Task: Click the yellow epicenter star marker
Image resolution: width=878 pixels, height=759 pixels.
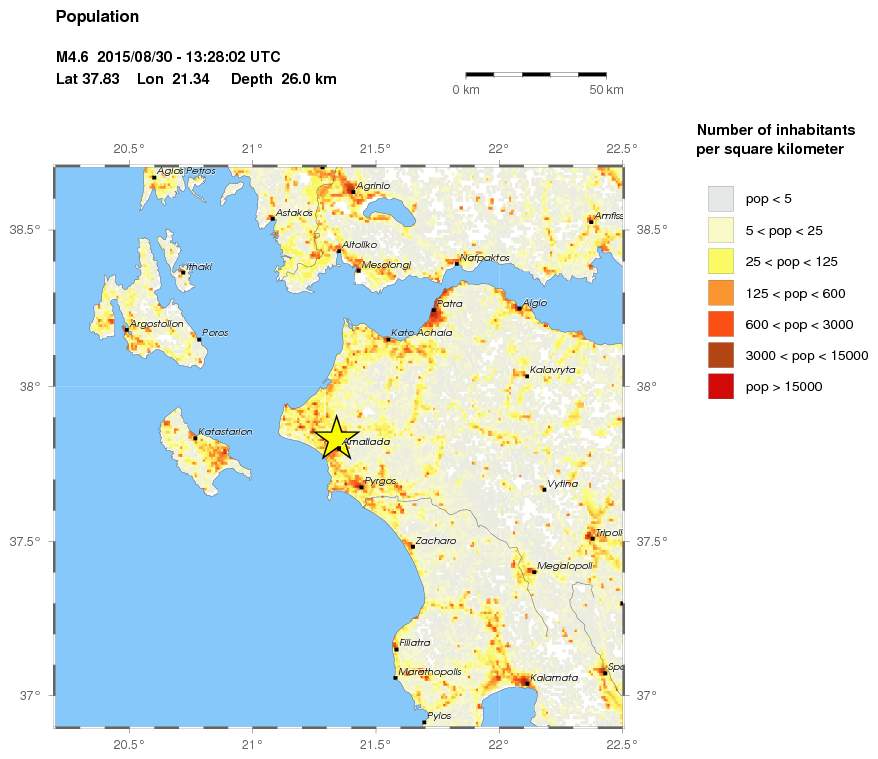Action: [335, 438]
